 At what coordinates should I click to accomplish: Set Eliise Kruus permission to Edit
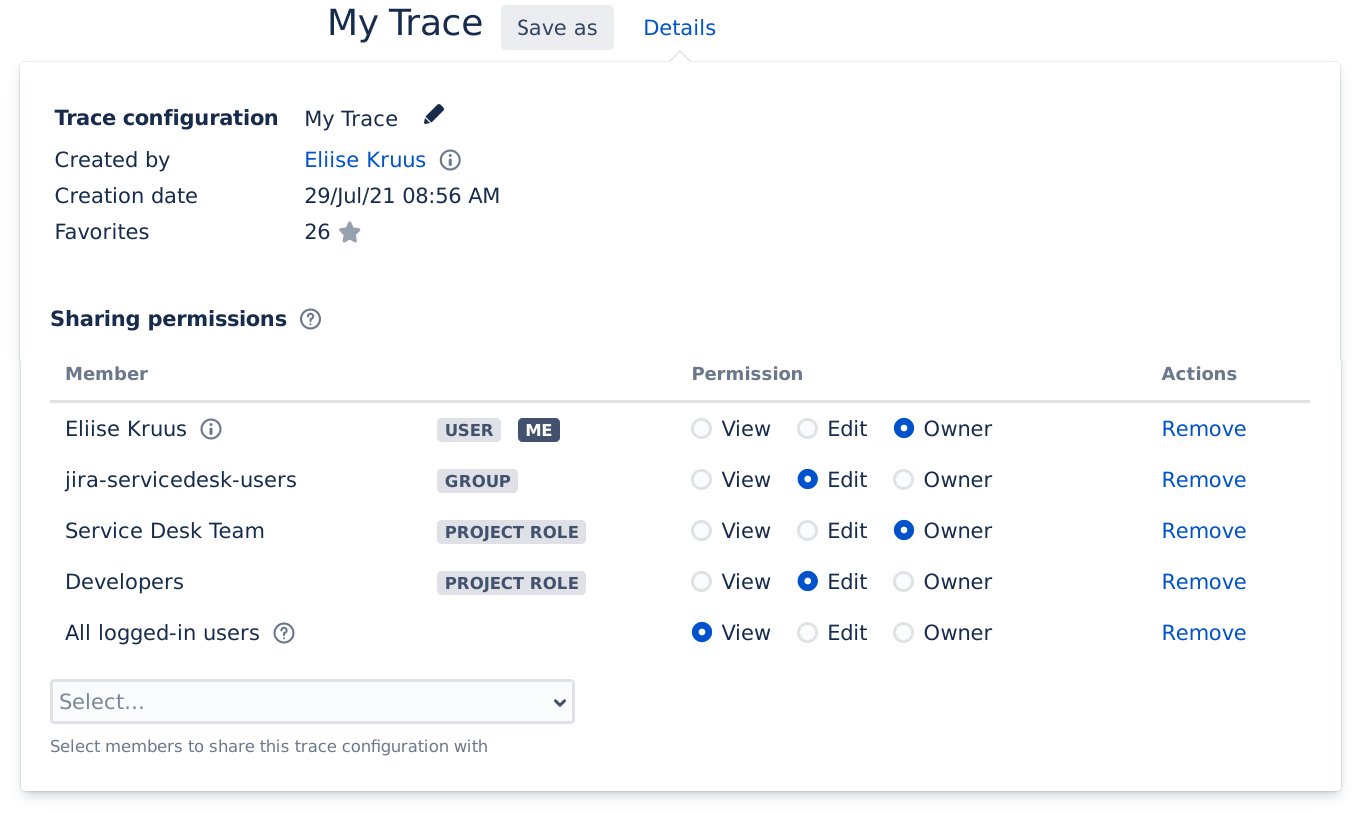pyautogui.click(x=808, y=429)
